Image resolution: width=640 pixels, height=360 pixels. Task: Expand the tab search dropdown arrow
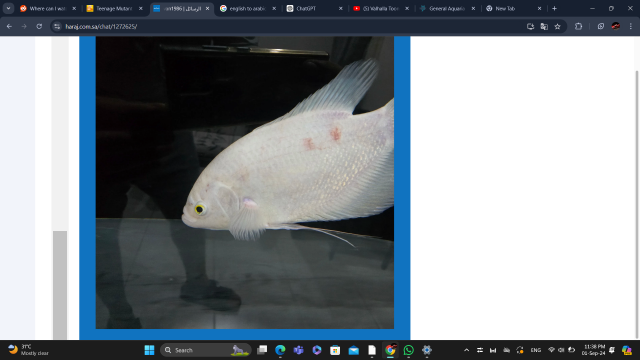click(8, 8)
